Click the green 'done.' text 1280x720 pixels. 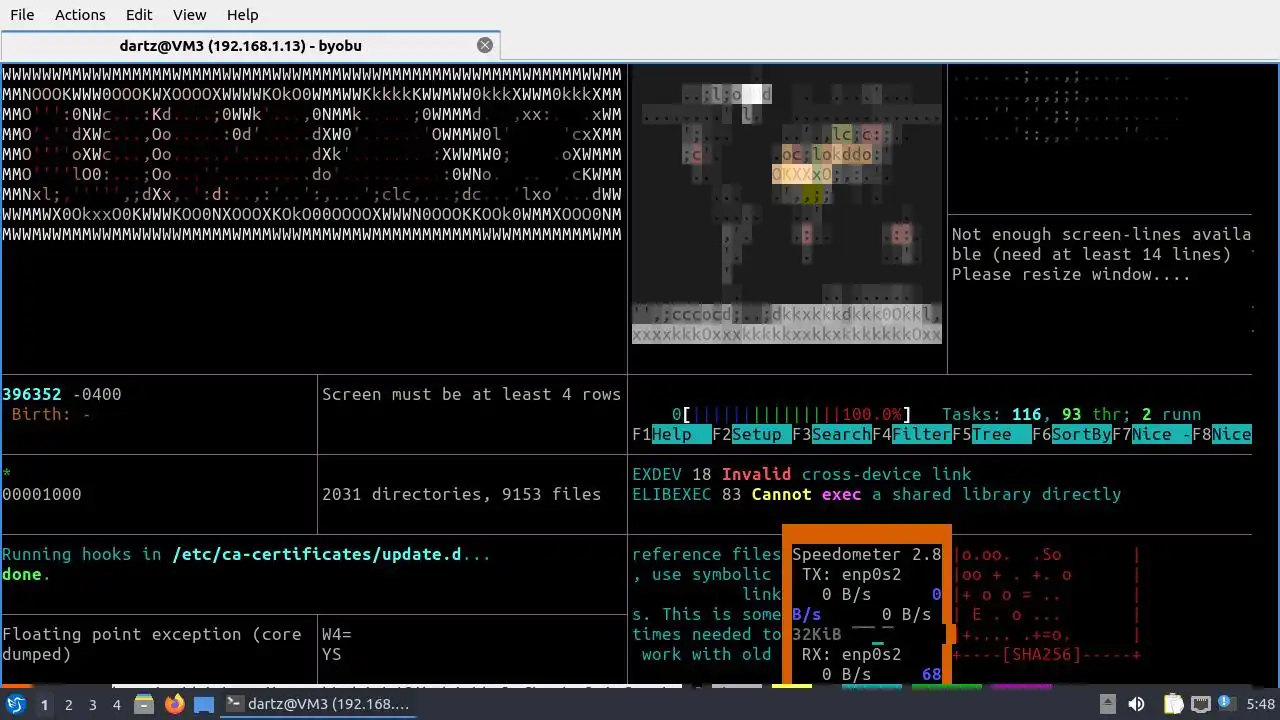(27, 574)
